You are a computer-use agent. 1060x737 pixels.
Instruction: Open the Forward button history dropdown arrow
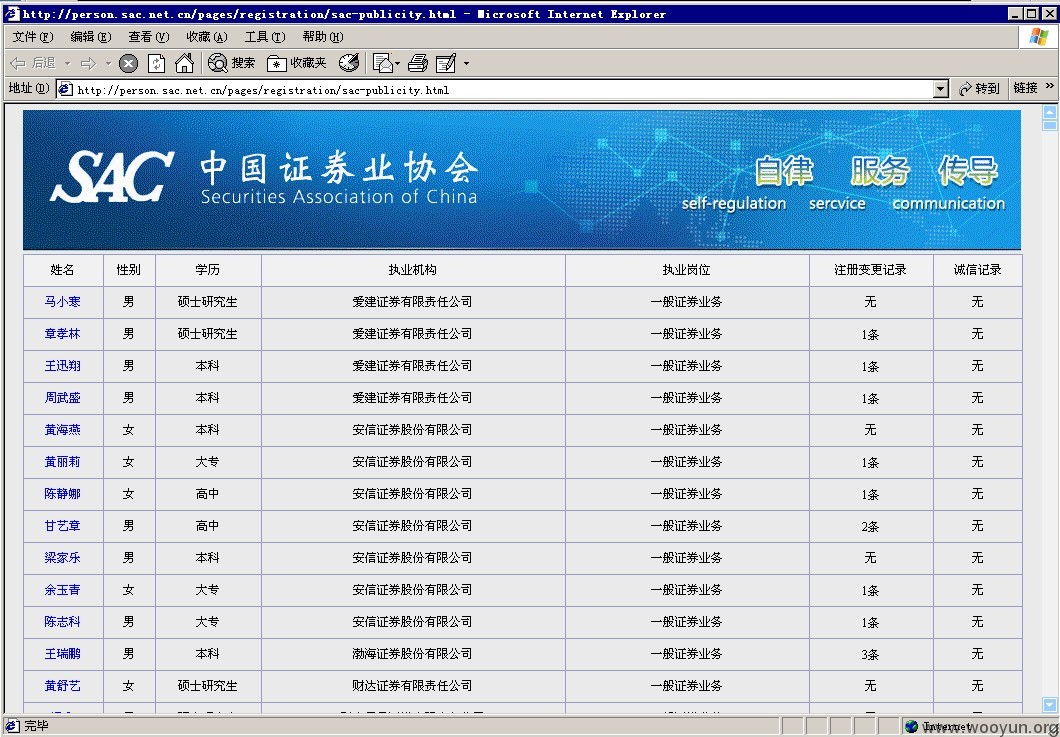pyautogui.click(x=108, y=64)
